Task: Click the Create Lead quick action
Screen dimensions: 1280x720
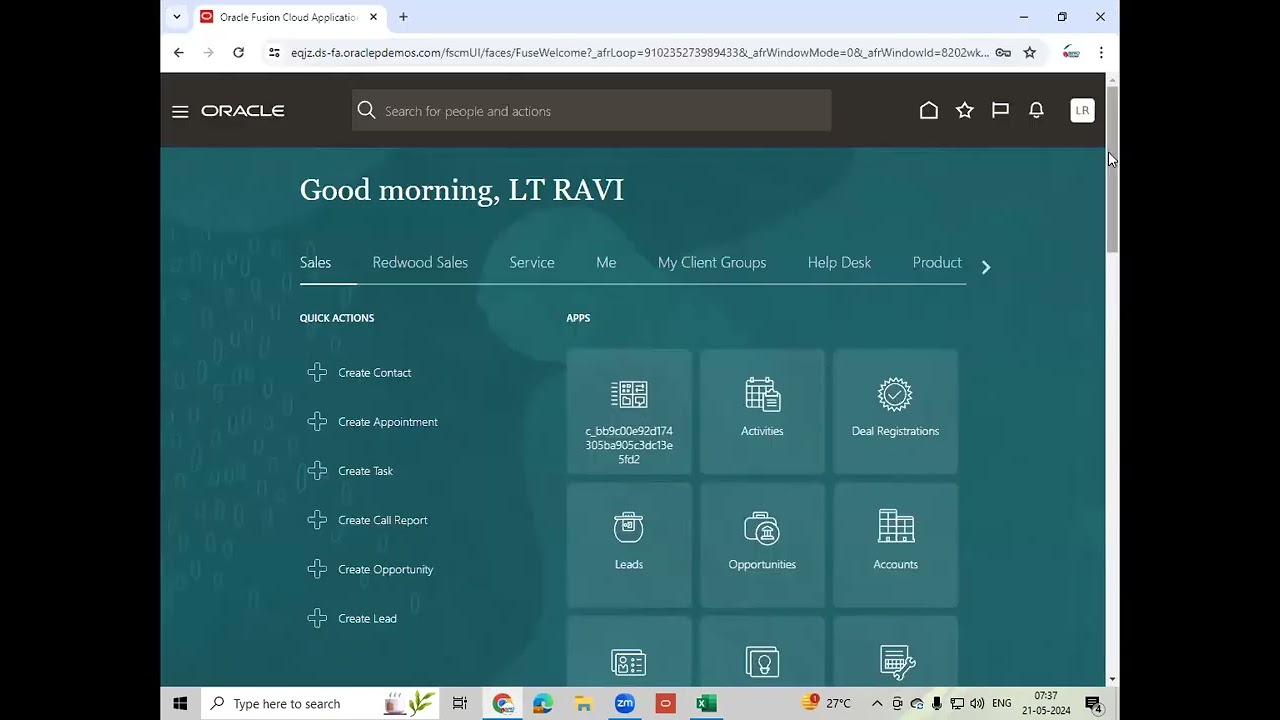Action: (368, 619)
